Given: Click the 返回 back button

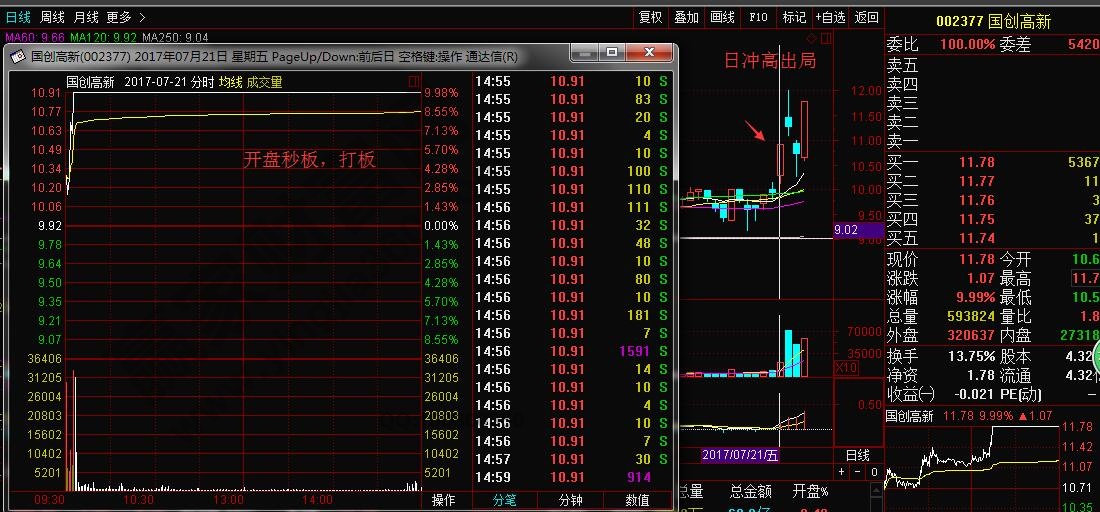Looking at the screenshot, I should (x=866, y=17).
